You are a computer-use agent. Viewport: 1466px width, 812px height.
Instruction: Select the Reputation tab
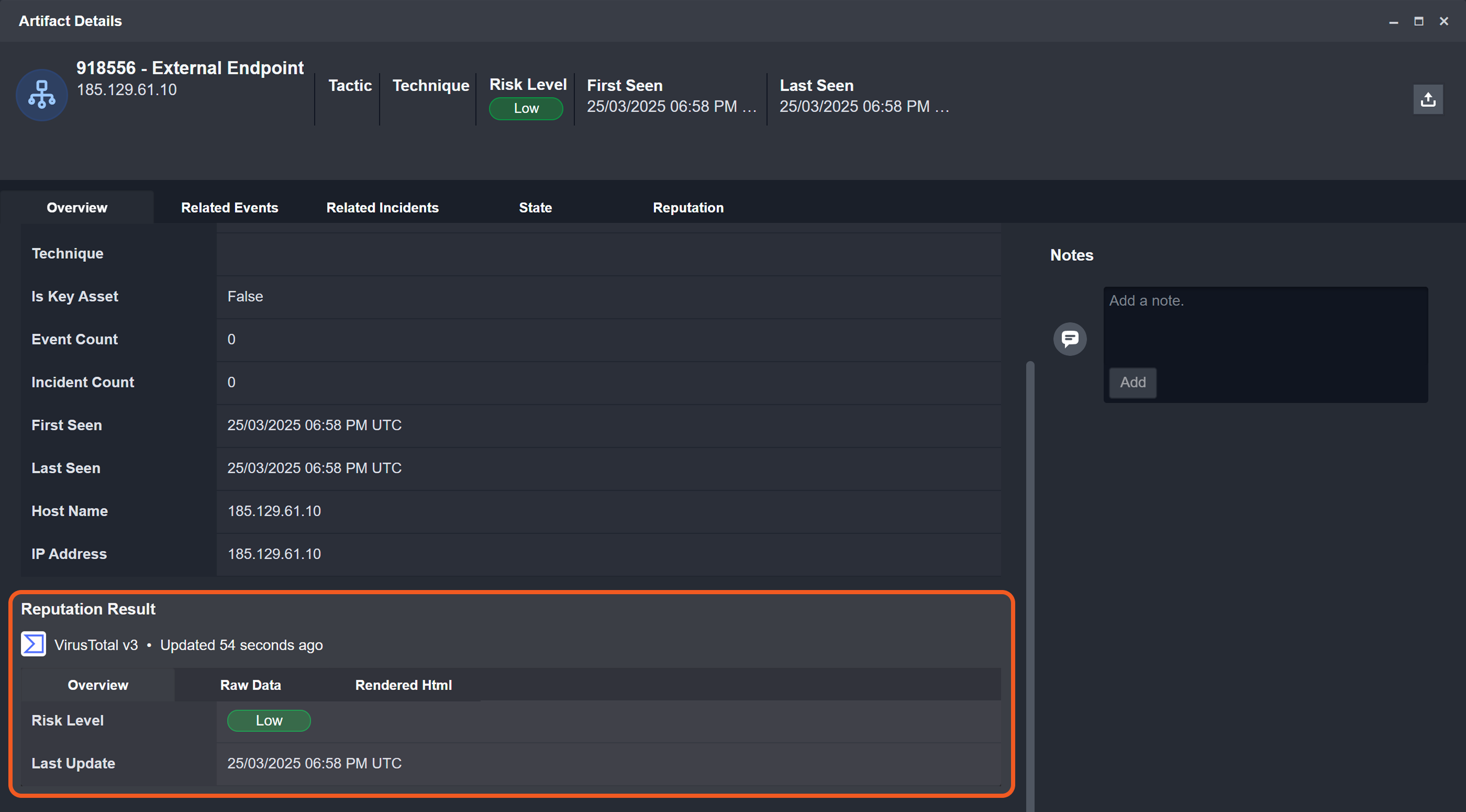click(687, 208)
